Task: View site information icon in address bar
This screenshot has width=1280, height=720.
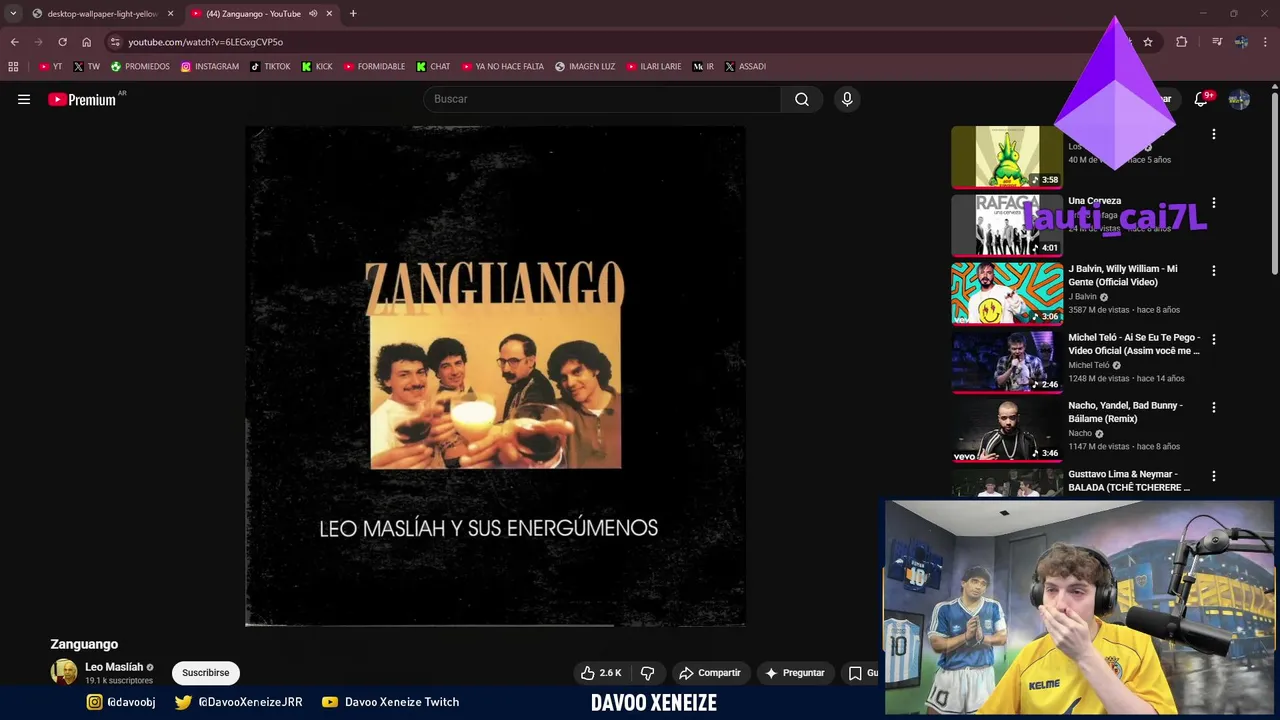Action: click(x=115, y=42)
